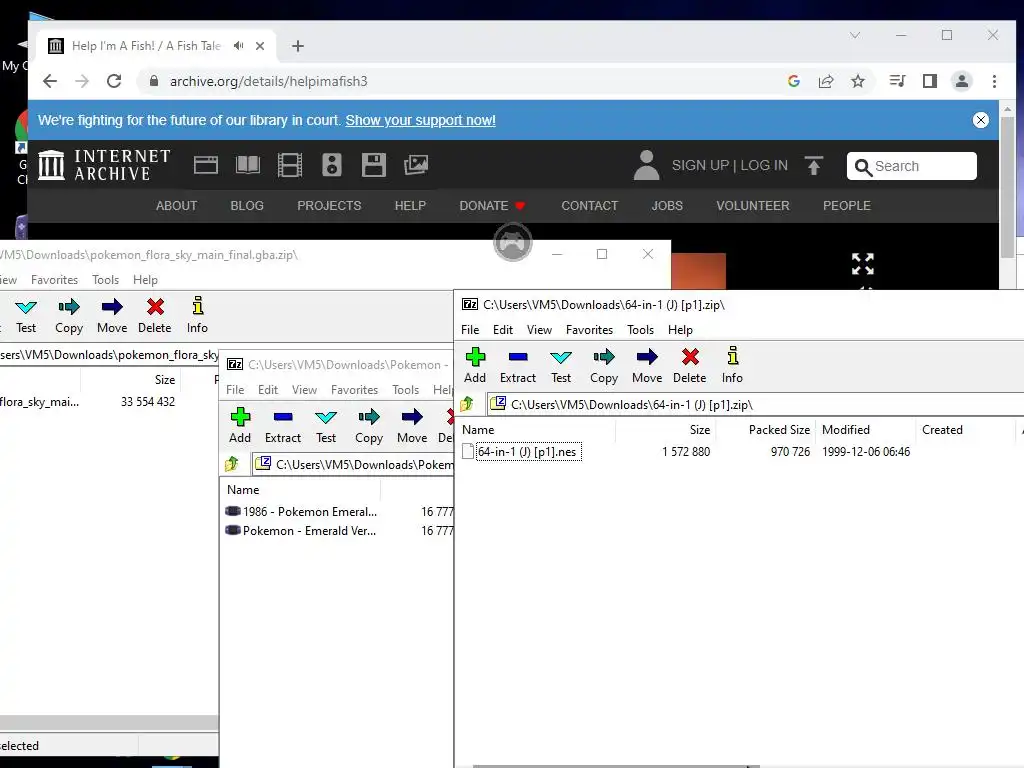Click Copy in the 64-in-1 zip window
1024x768 pixels.
point(604,365)
